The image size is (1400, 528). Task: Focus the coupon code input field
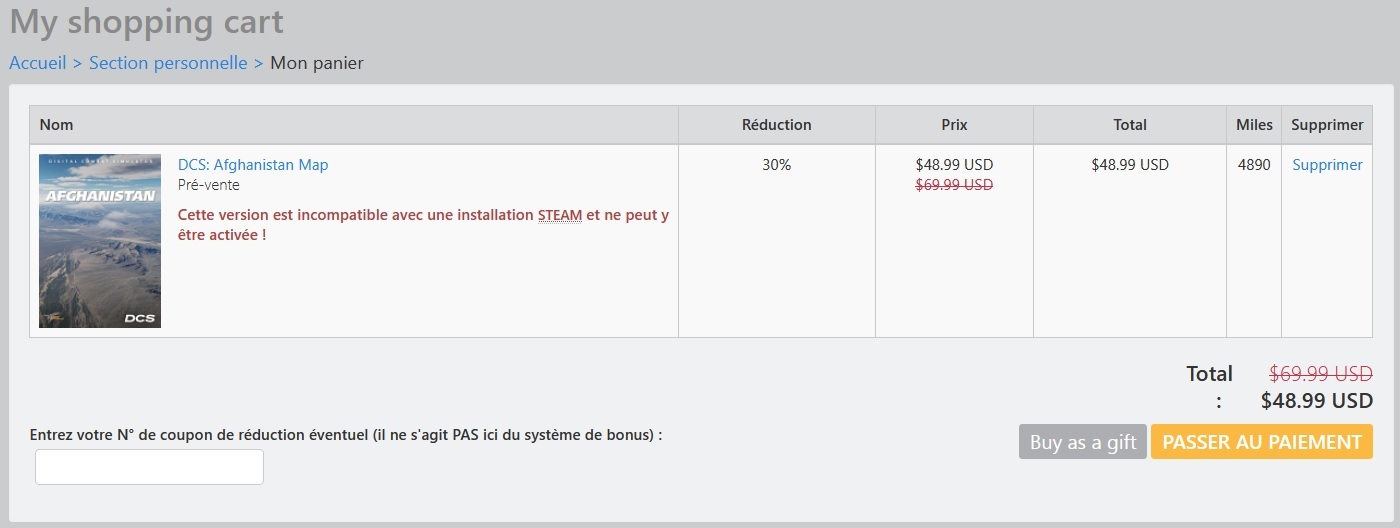point(149,467)
